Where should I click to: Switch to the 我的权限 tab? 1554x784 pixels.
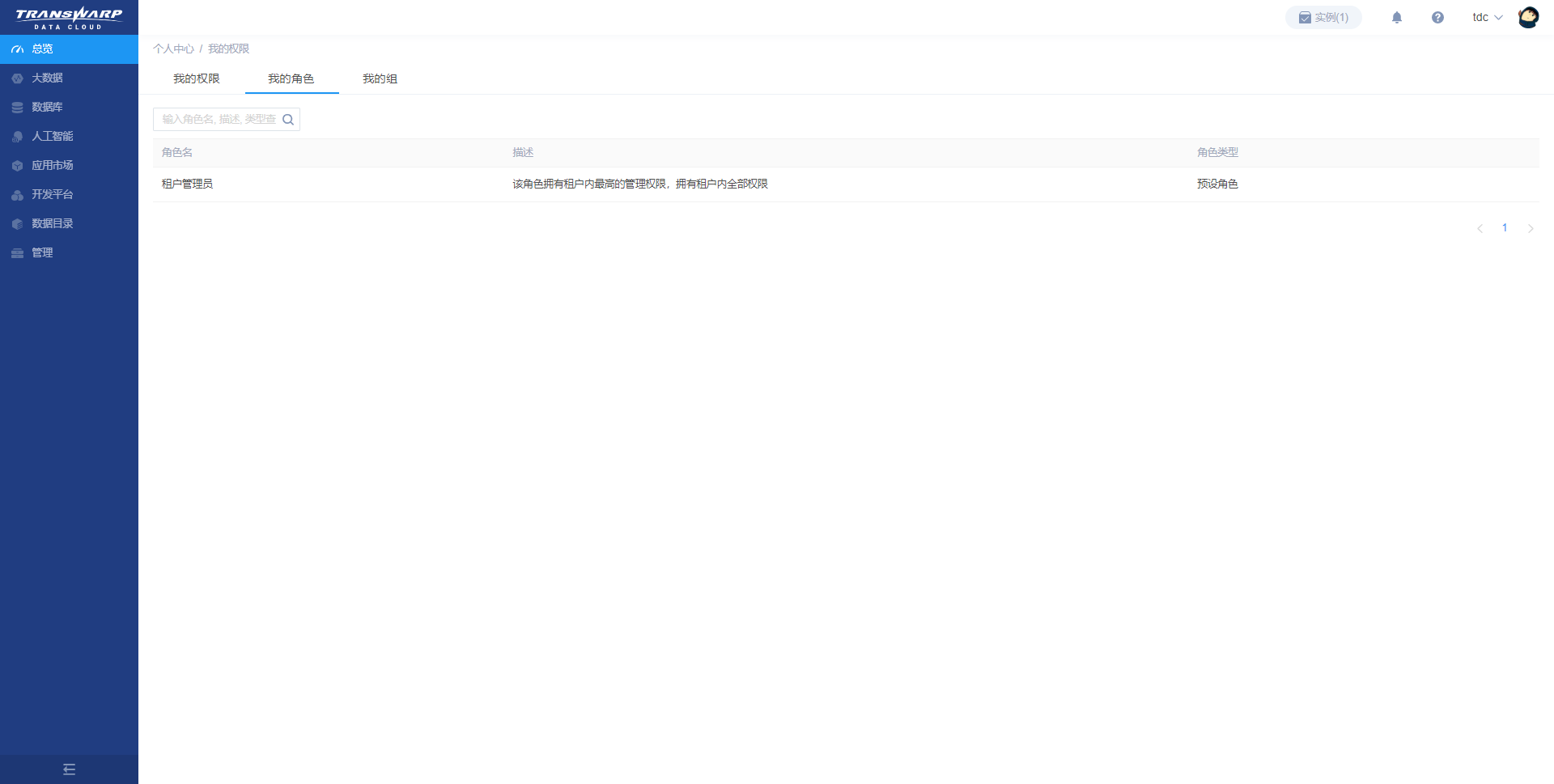[x=197, y=78]
